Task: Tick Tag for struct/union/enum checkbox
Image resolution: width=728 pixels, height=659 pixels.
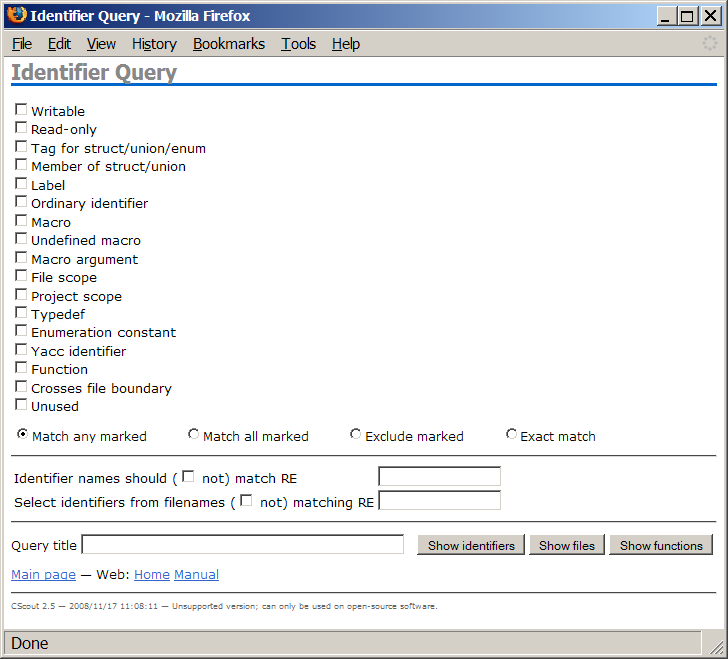Action: [21, 147]
